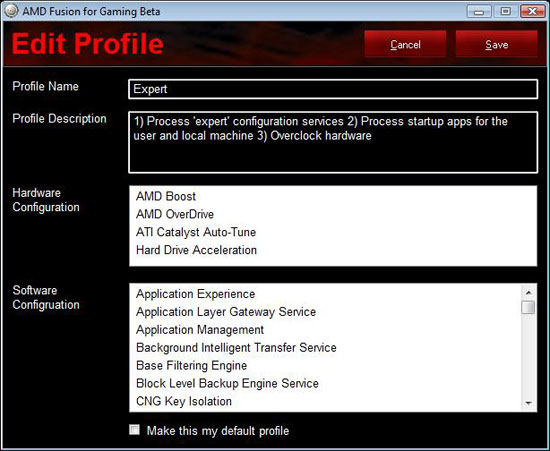
Task: Pick Background Intelligent Transfer Service
Action: pos(236,348)
